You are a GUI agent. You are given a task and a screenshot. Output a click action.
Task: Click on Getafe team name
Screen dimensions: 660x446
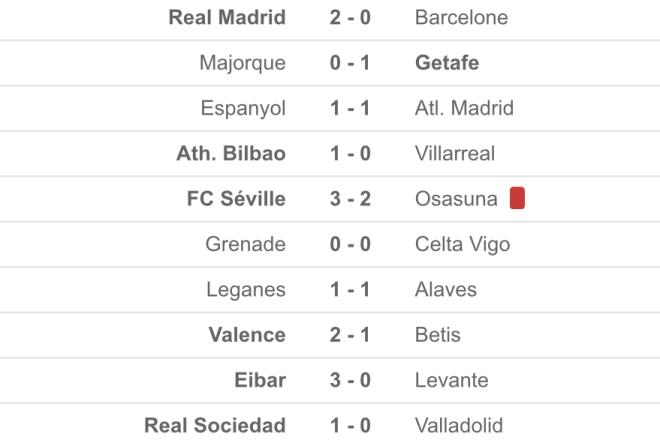point(446,63)
